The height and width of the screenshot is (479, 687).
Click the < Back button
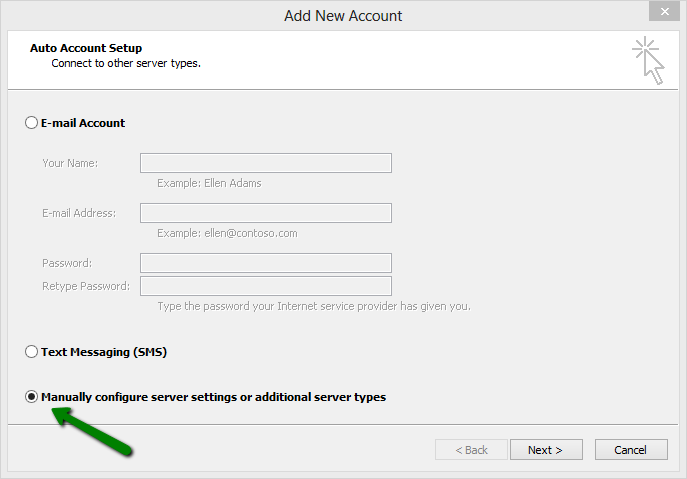click(471, 450)
